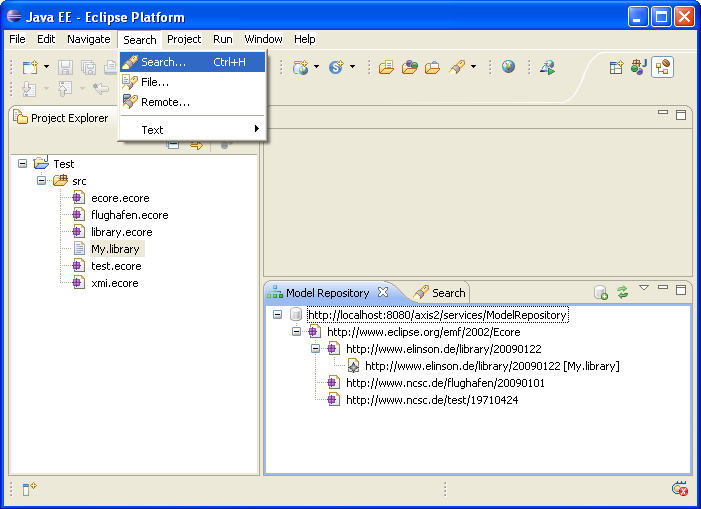Open the search toolbar dropdown arrow
Screen dimensions: 701x509
[473, 67]
